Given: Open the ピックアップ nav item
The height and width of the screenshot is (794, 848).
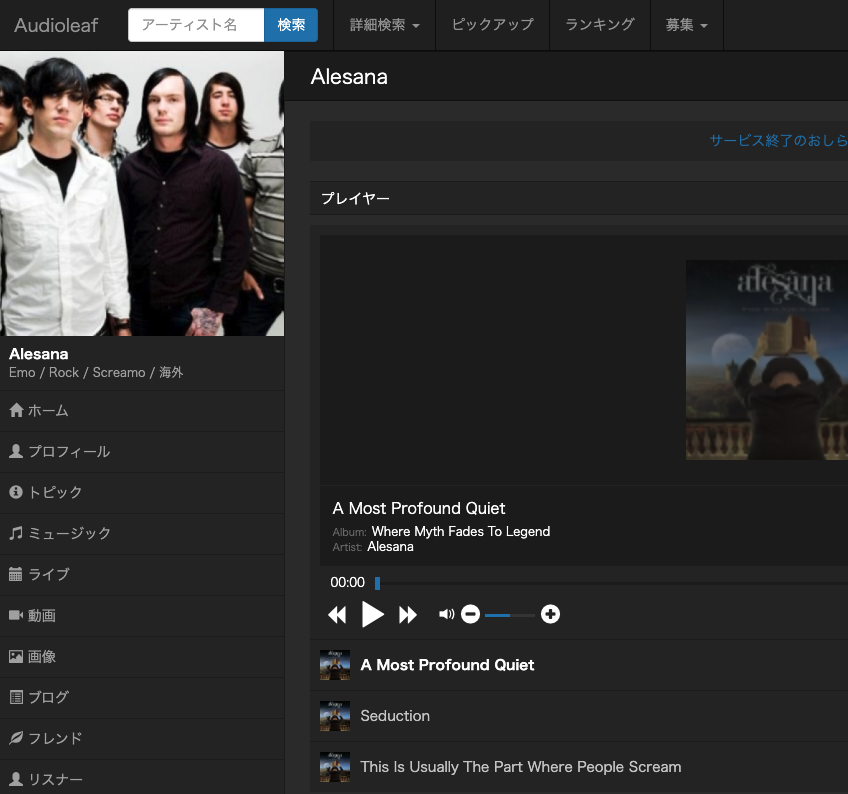Looking at the screenshot, I should click(x=493, y=25).
